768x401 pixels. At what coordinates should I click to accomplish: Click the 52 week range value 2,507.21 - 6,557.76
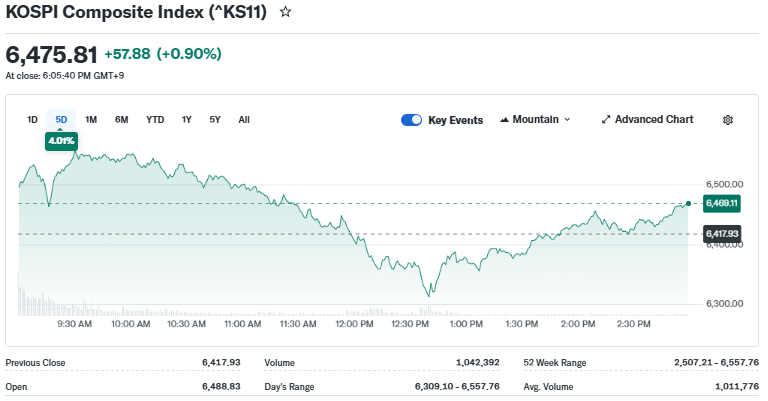[716, 362]
